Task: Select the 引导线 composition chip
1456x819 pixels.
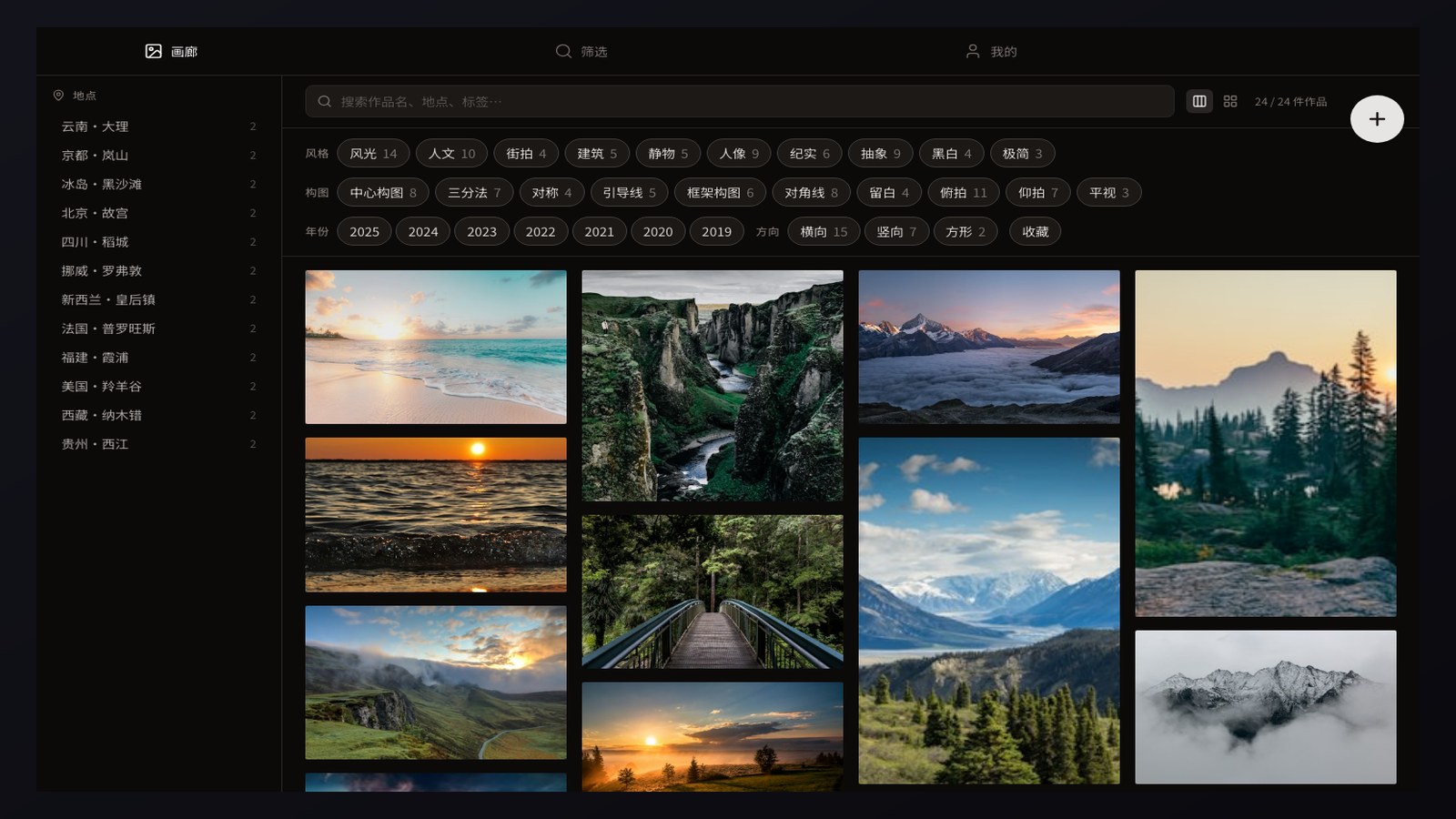Action: pyautogui.click(x=630, y=193)
